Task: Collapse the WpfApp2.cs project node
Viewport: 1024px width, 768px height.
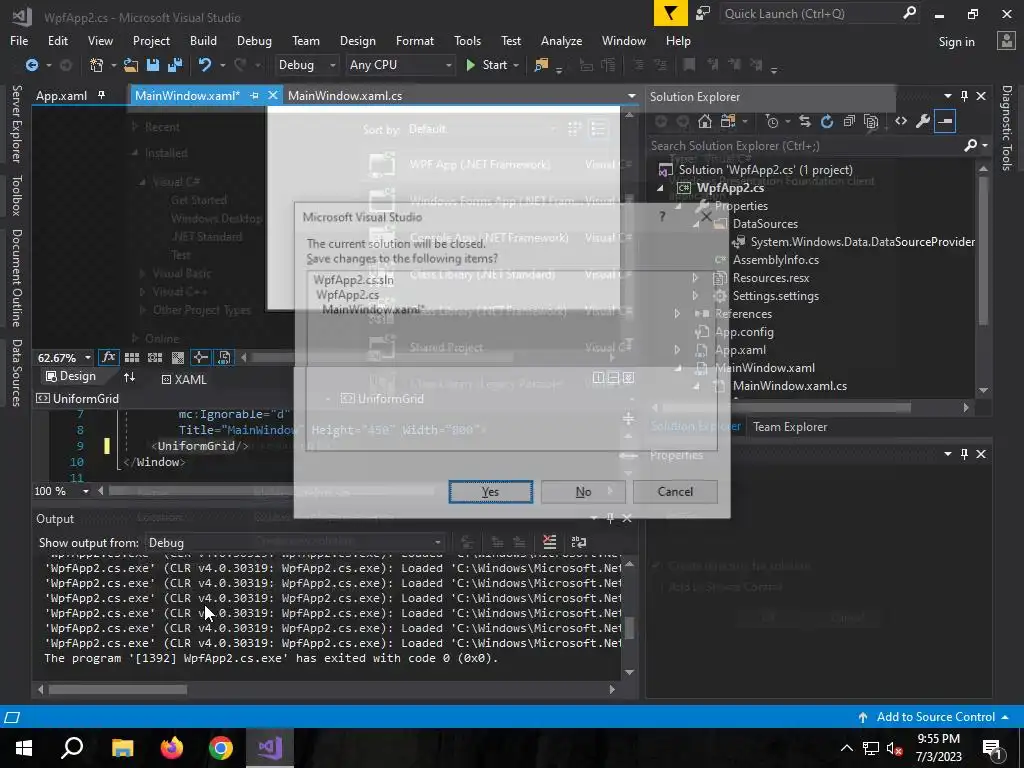Action: coord(660,188)
